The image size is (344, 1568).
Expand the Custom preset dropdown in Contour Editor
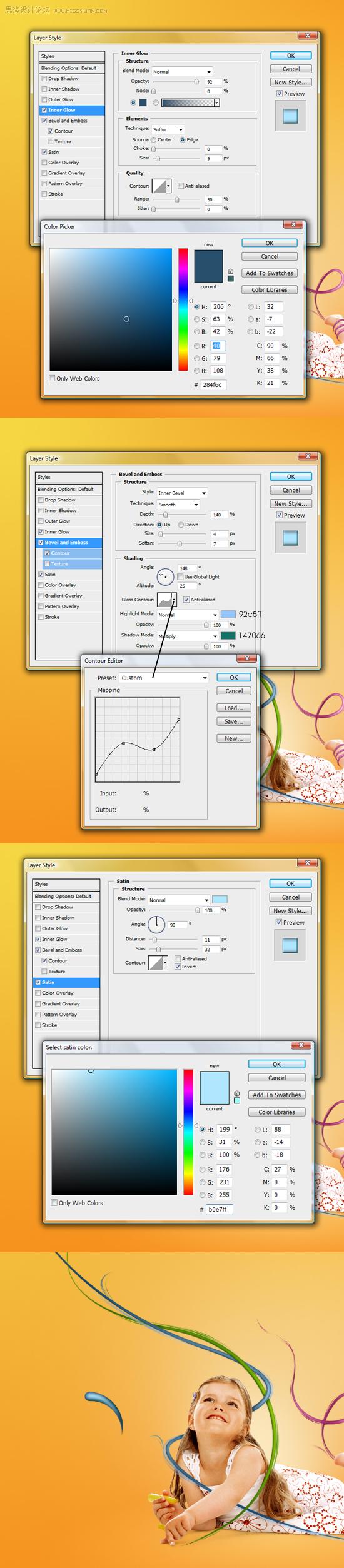164,678
